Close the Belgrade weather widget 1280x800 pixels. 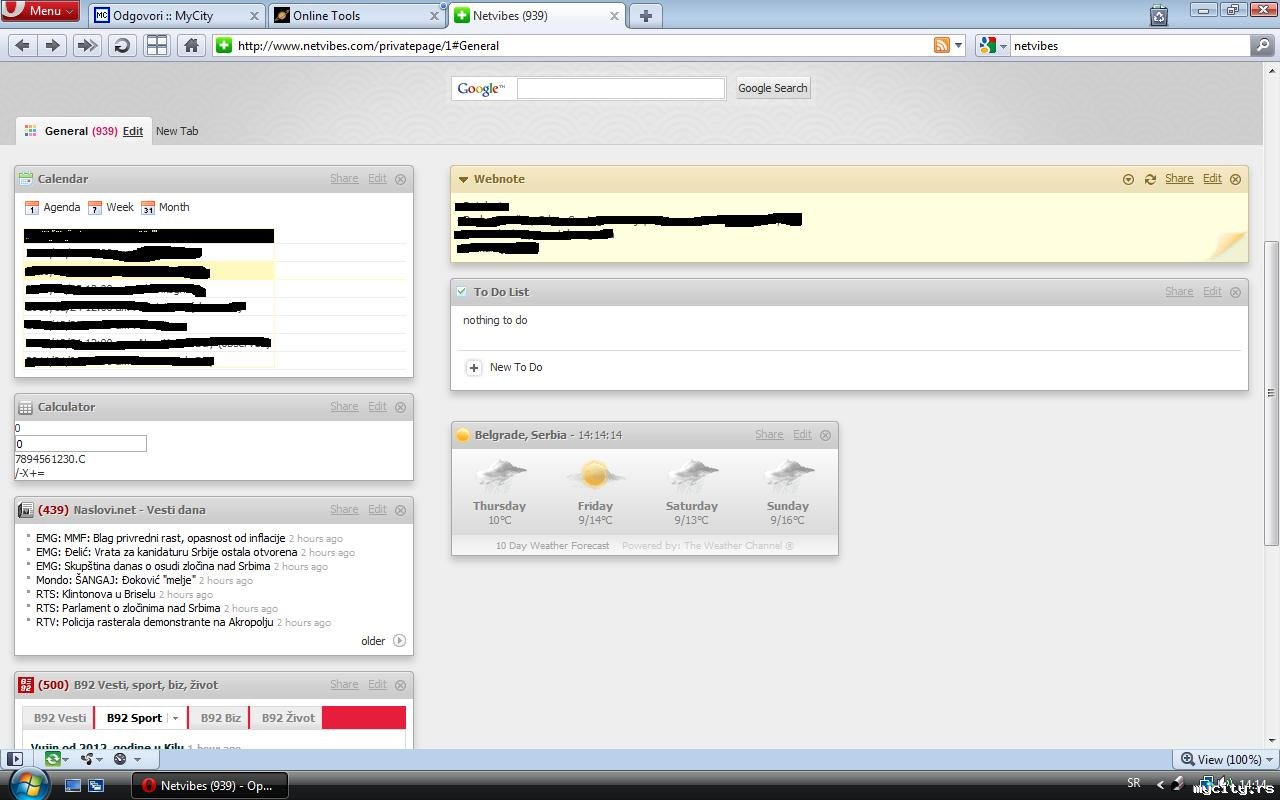point(825,435)
